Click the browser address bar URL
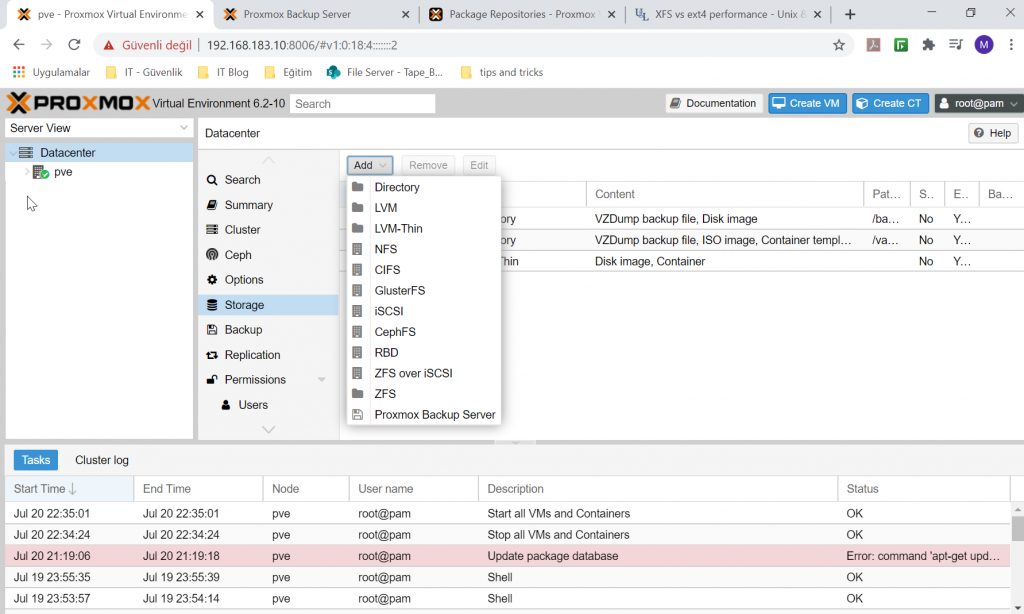Viewport: 1024px width, 614px height. 302,45
